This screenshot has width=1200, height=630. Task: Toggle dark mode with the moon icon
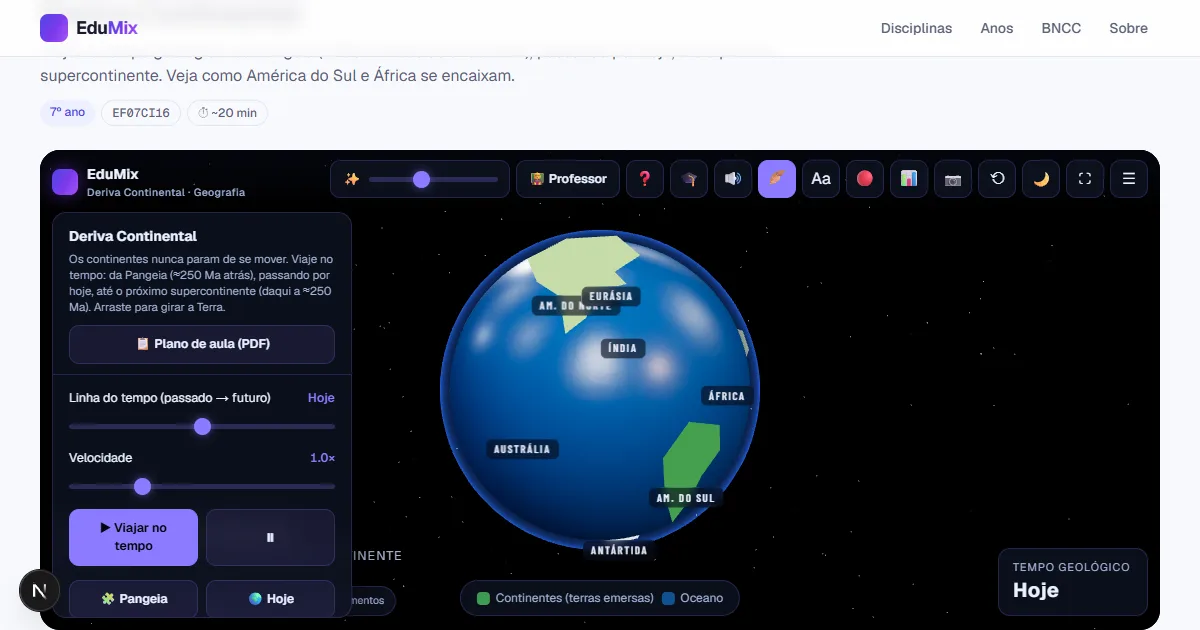point(1041,179)
